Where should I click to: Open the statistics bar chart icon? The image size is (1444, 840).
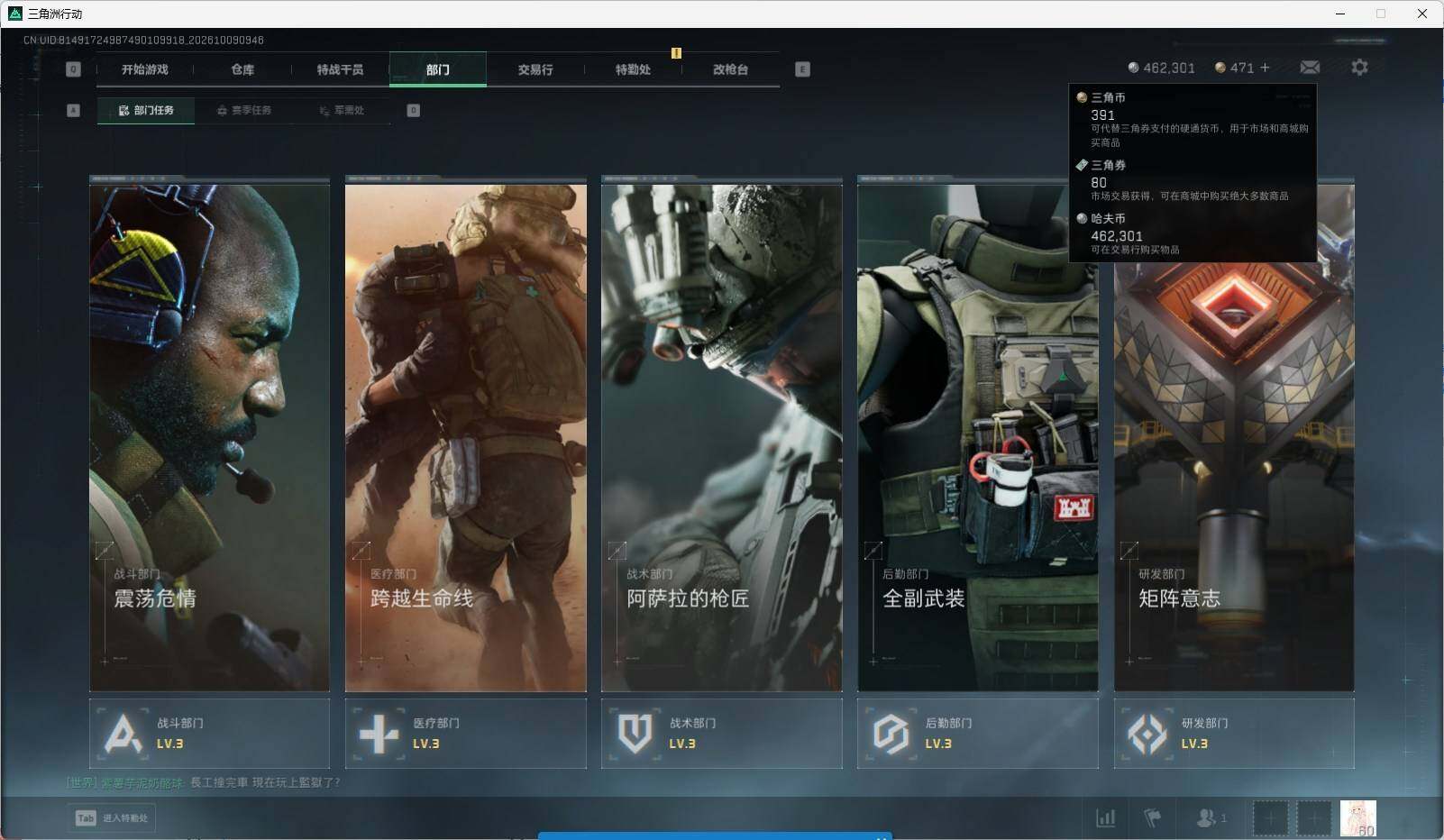tap(1105, 817)
